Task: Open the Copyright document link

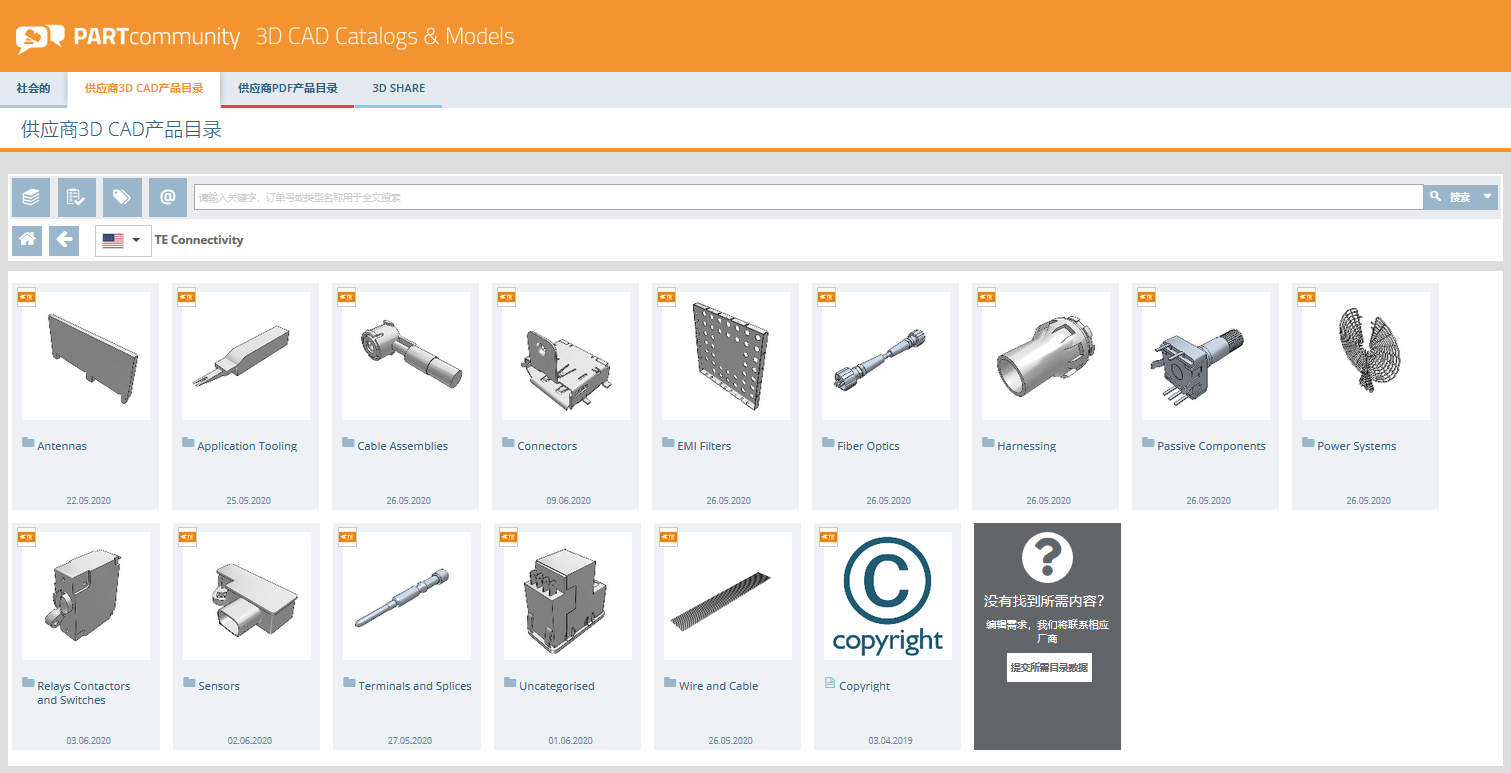Action: (864, 686)
